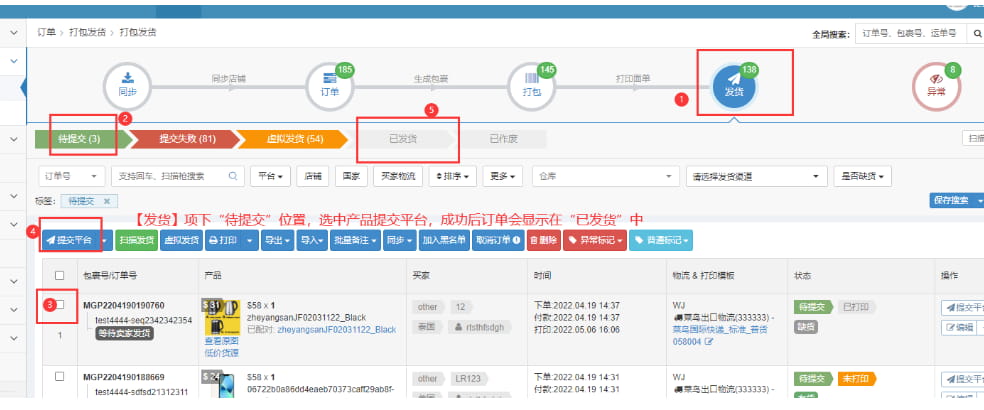
Task: Switch to the 提交失败 (81) tab
Action: pos(182,139)
